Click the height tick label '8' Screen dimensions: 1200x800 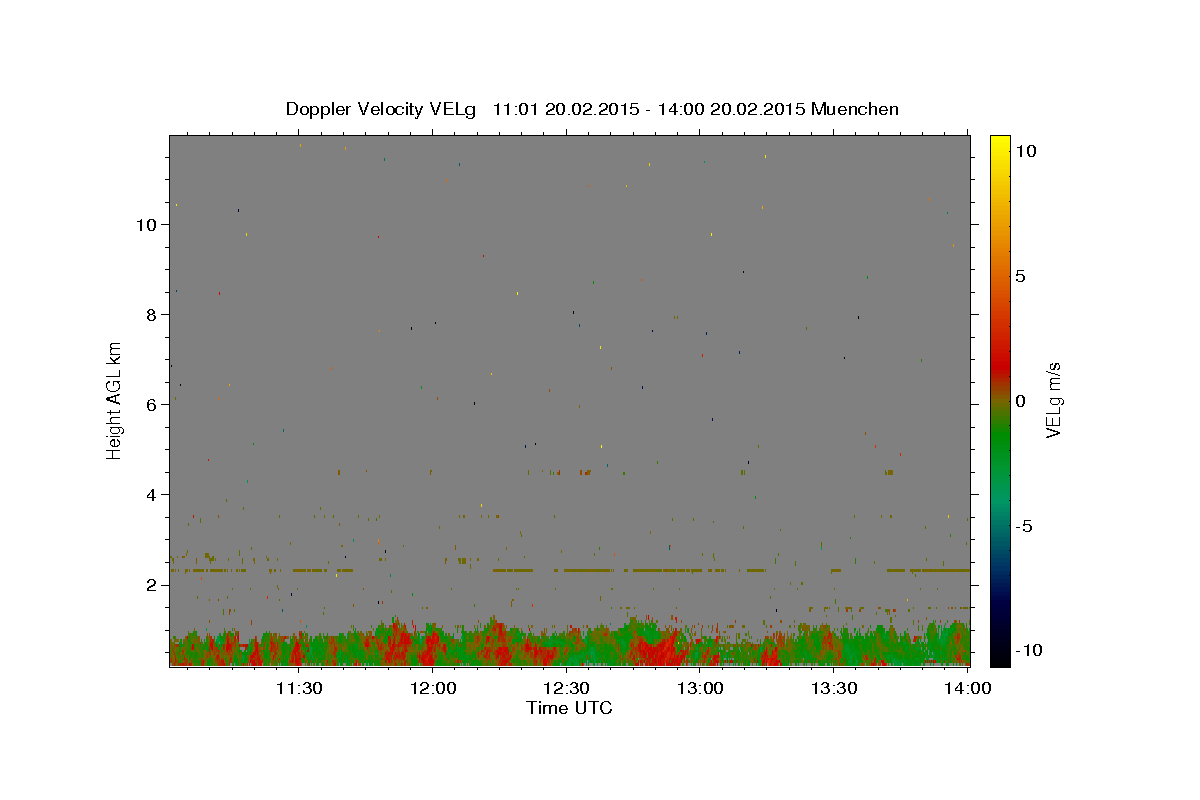tap(153, 315)
